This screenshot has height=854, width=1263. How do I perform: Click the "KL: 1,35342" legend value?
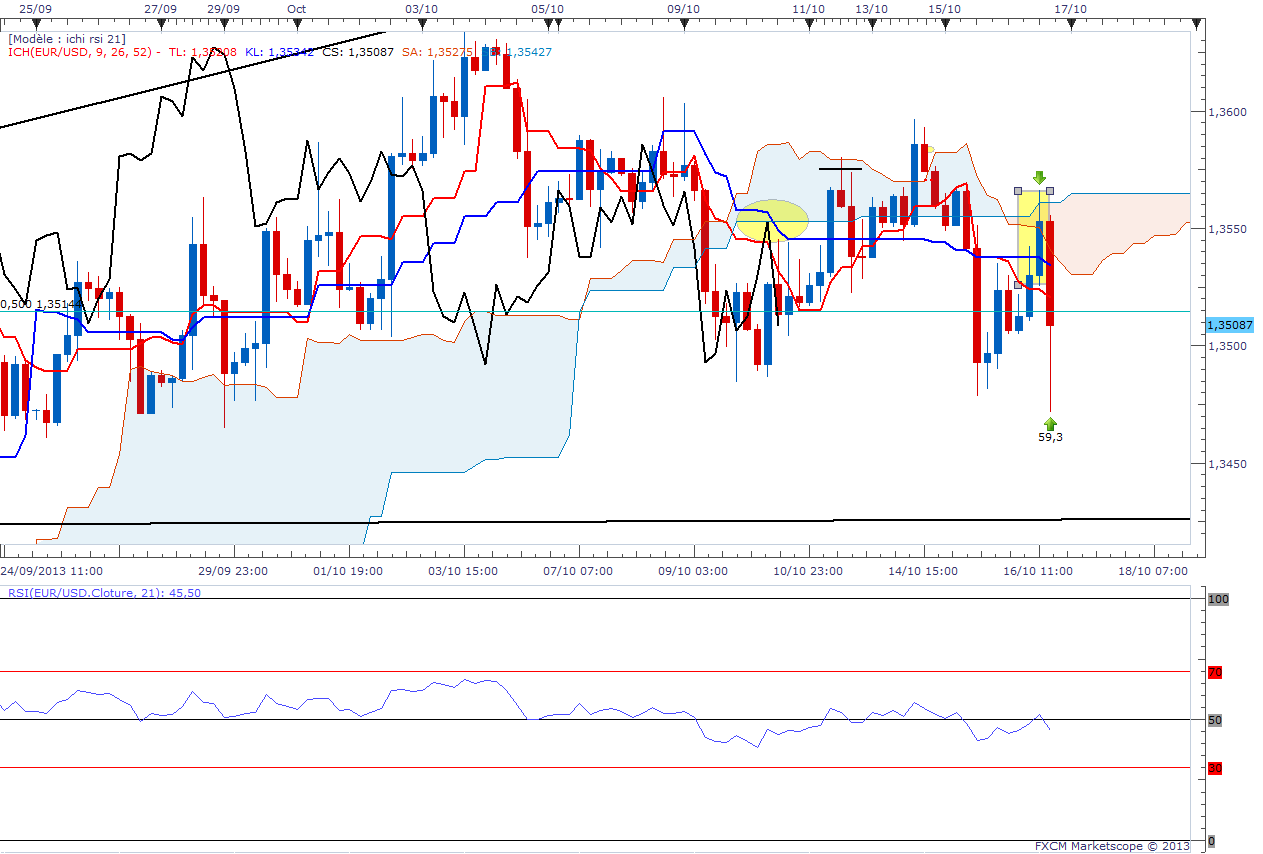tap(280, 52)
